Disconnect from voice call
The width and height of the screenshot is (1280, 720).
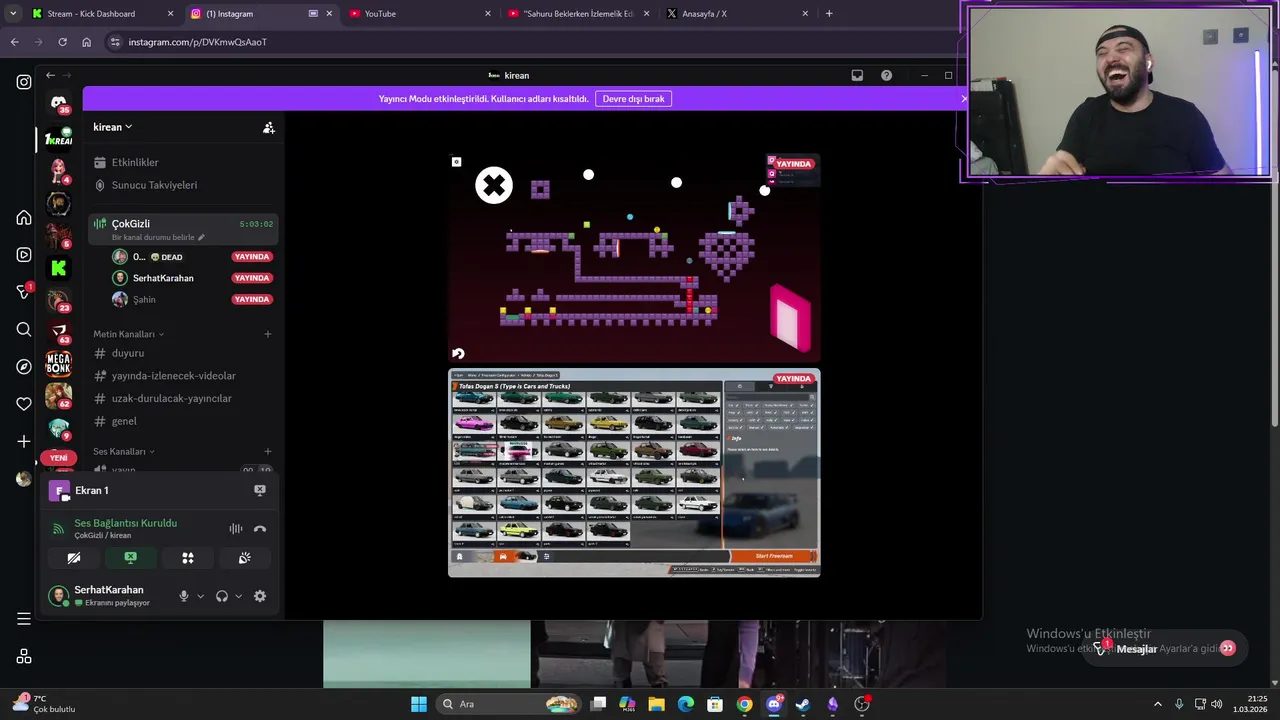260,529
